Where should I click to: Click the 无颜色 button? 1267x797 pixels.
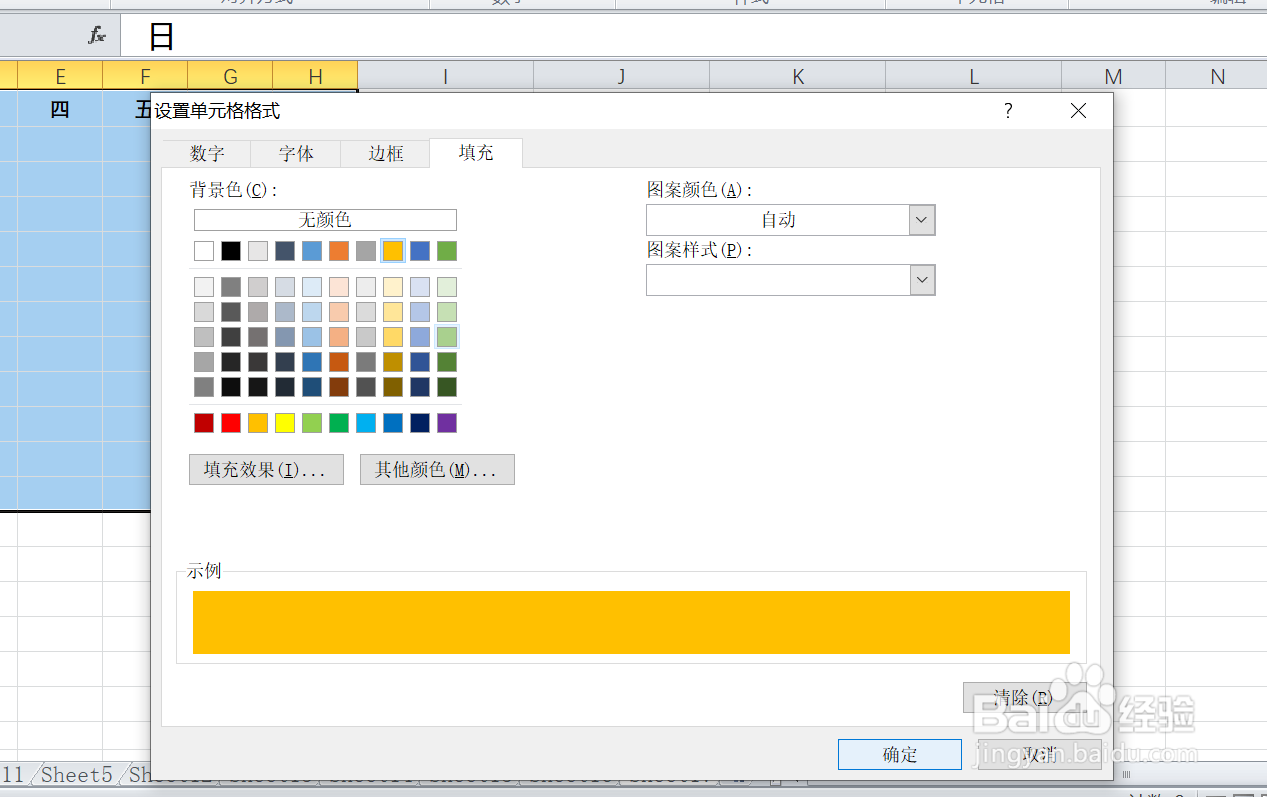pos(325,220)
